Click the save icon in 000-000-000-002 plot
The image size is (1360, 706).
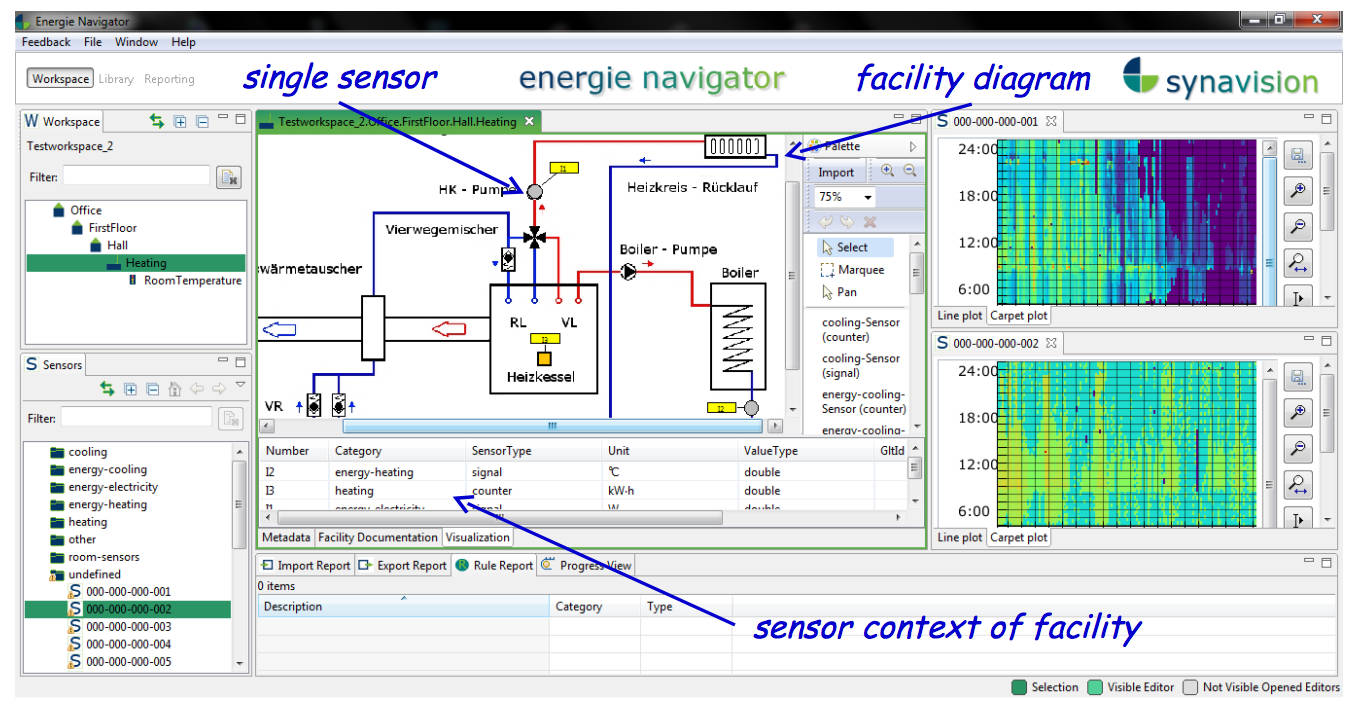[x=1298, y=376]
